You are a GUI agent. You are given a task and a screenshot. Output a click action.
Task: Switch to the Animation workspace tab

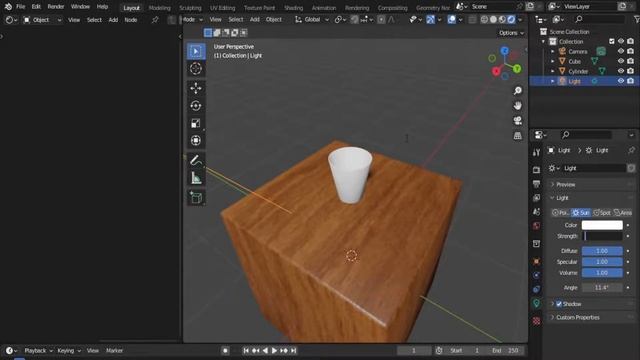[x=324, y=8]
